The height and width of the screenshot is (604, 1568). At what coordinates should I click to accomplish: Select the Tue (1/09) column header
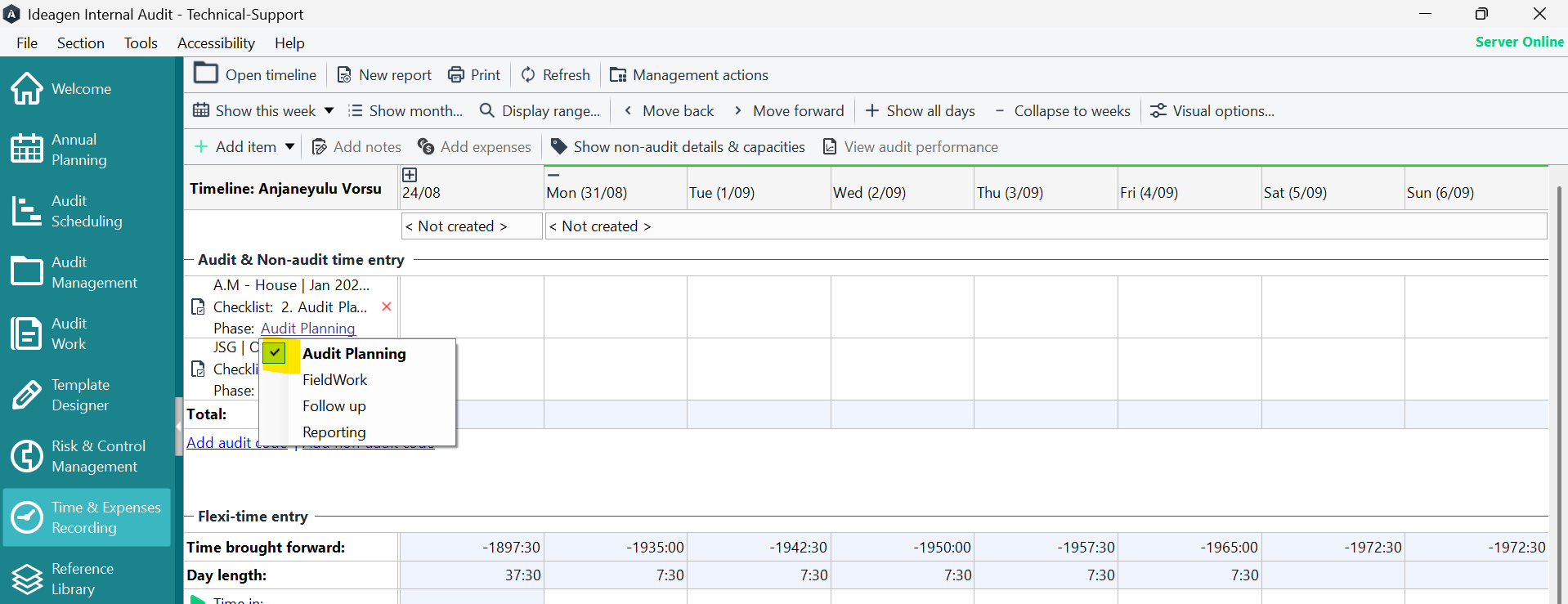tap(759, 188)
